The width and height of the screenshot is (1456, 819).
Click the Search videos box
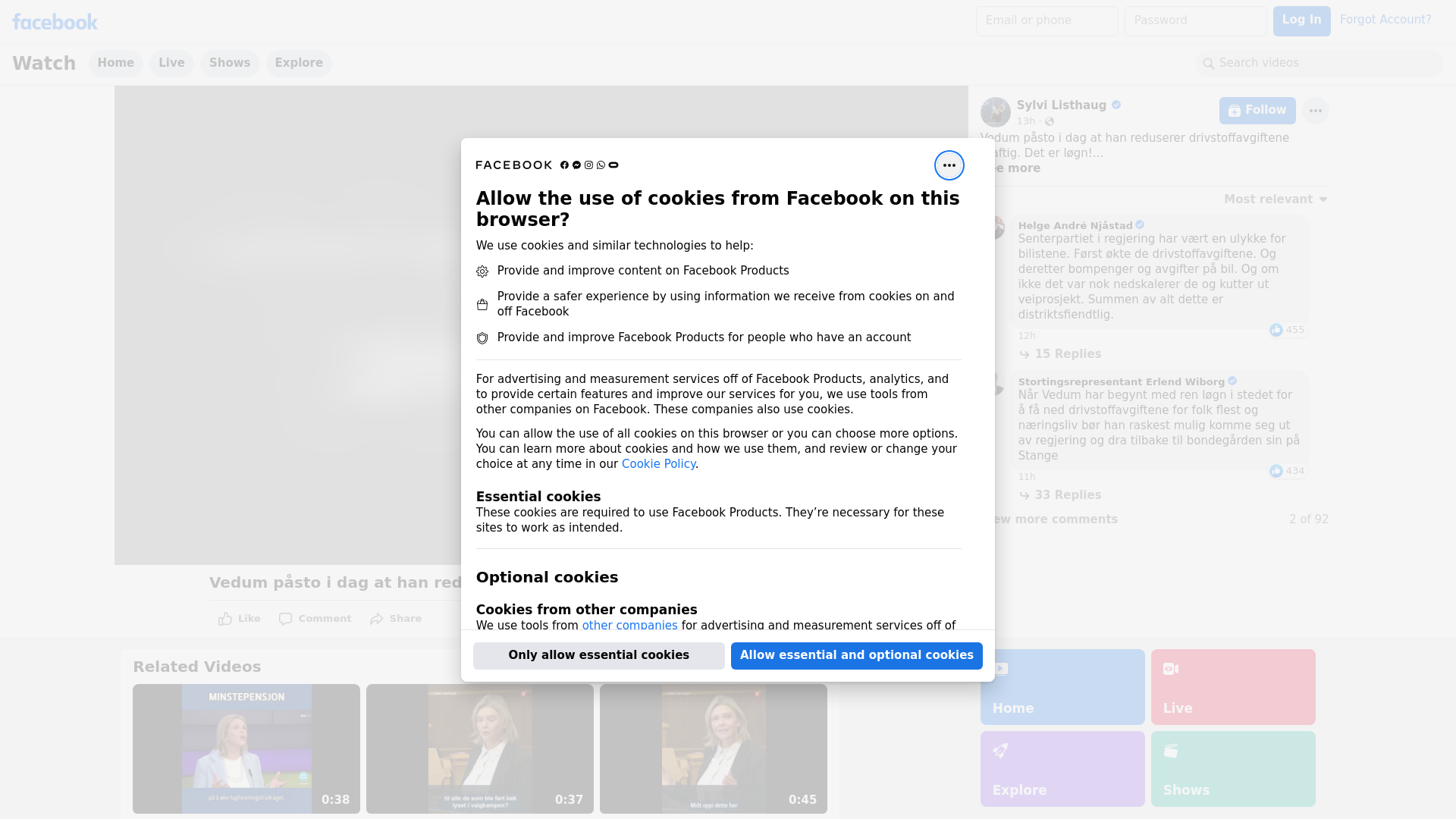(x=1319, y=64)
